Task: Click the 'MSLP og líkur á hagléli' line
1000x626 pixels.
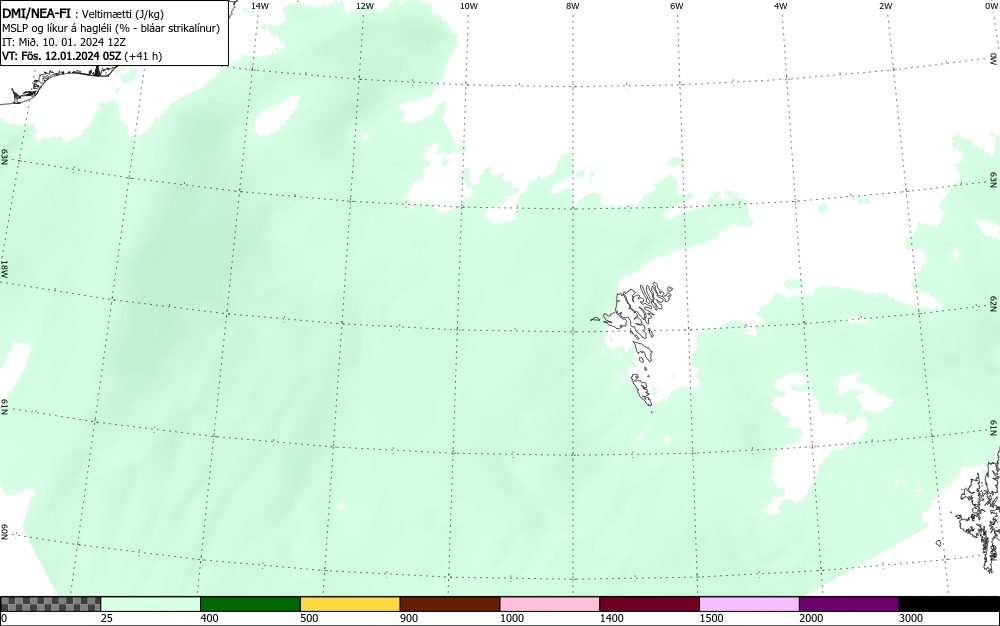Action: pyautogui.click(x=111, y=28)
